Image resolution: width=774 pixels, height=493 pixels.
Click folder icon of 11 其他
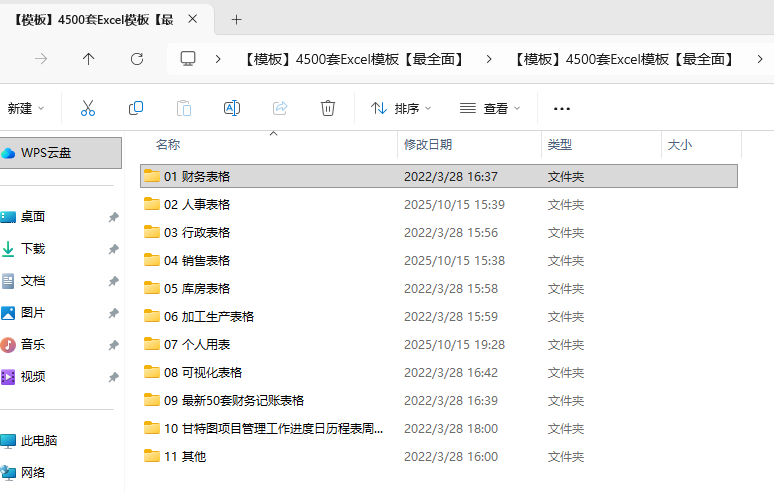pos(152,456)
